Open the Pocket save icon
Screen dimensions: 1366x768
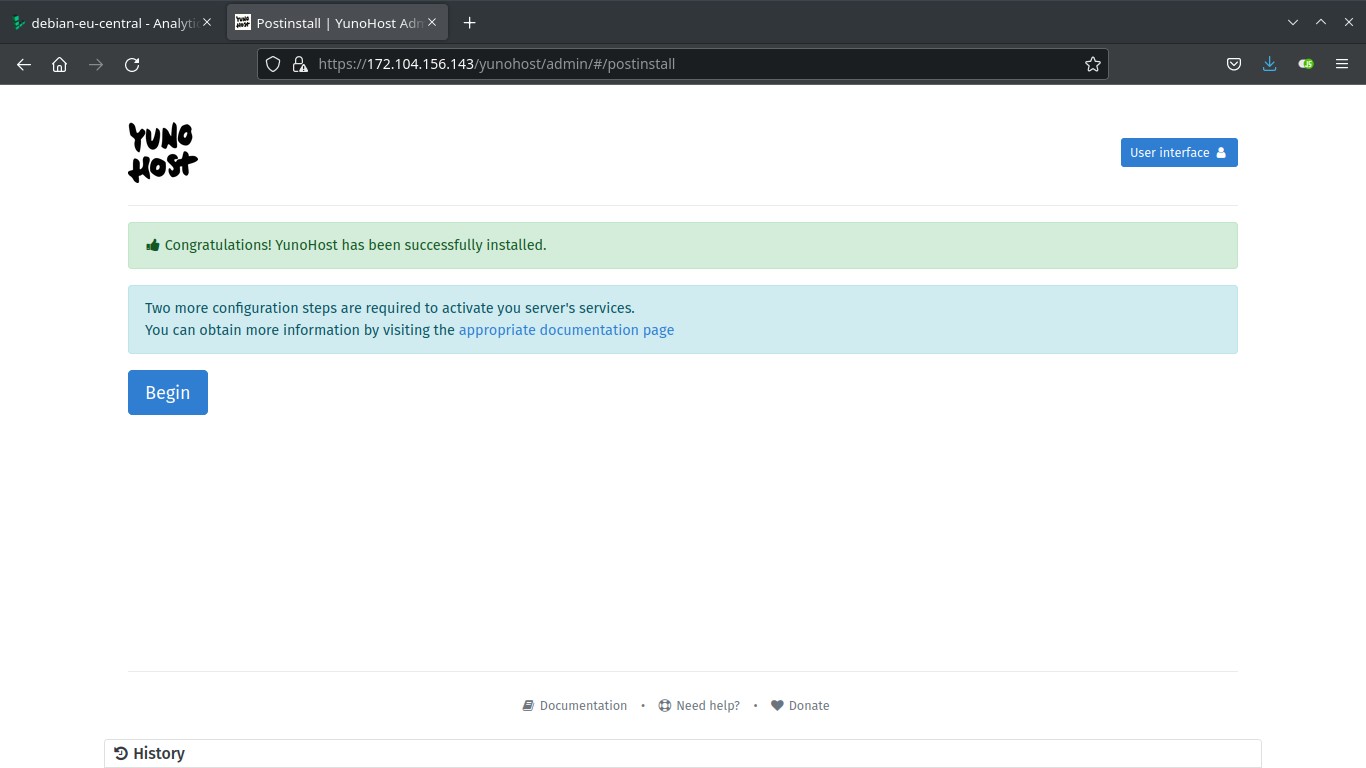click(1234, 64)
